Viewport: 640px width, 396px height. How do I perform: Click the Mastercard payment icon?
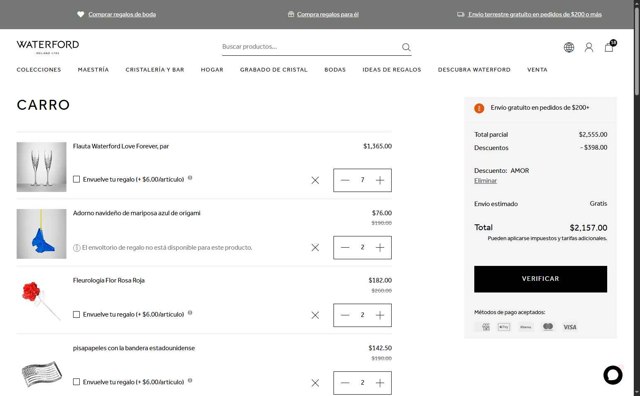pos(548,327)
